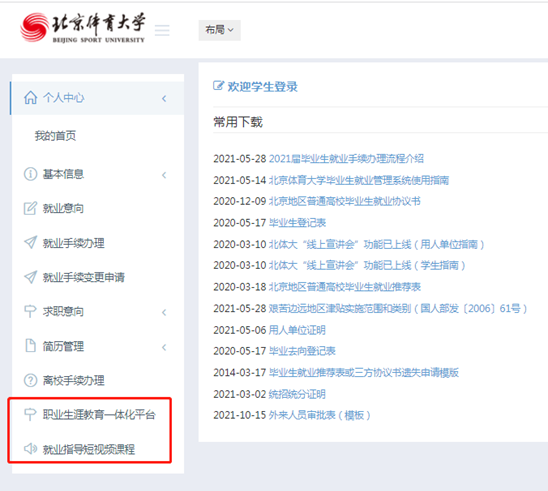Viewport: 548px width, 491px height.
Task: Click the info icon next to 基本信息
Action: click(x=30, y=174)
